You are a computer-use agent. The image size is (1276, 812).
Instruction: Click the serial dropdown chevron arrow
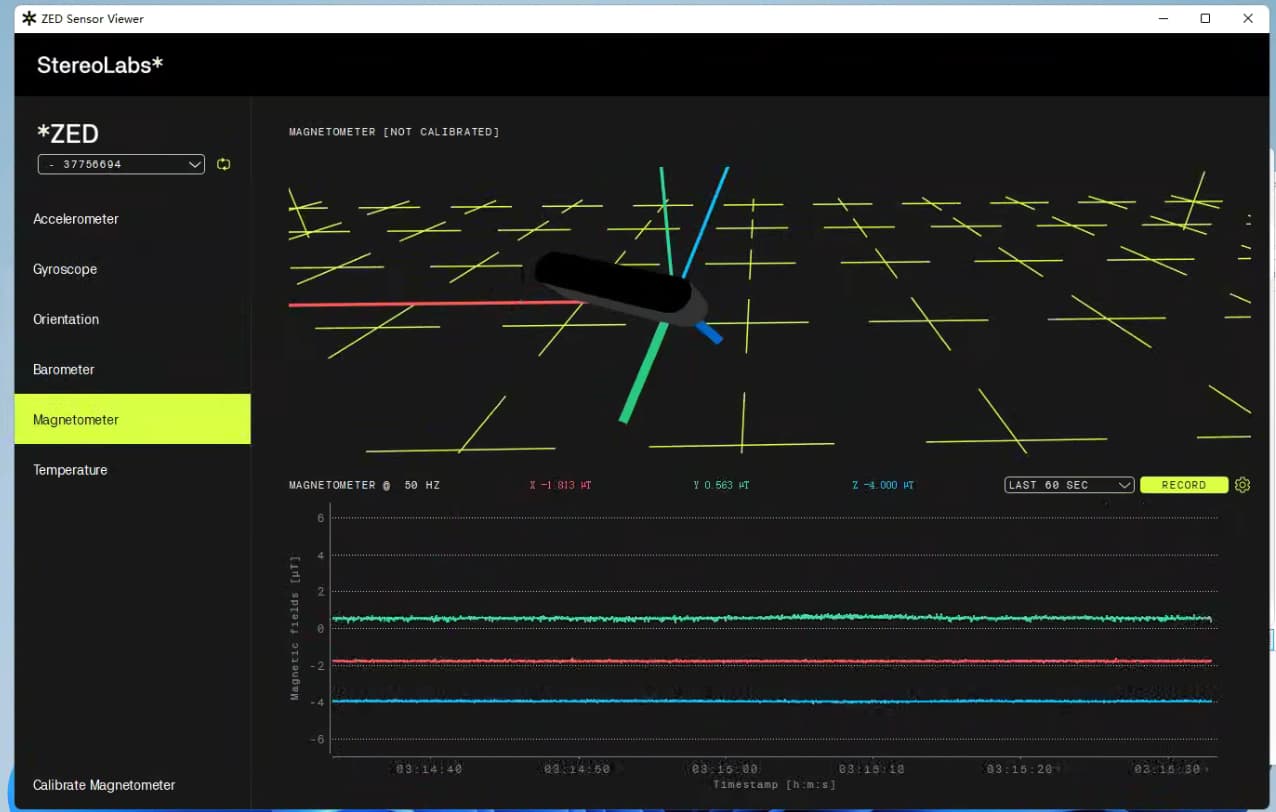pyautogui.click(x=195, y=164)
